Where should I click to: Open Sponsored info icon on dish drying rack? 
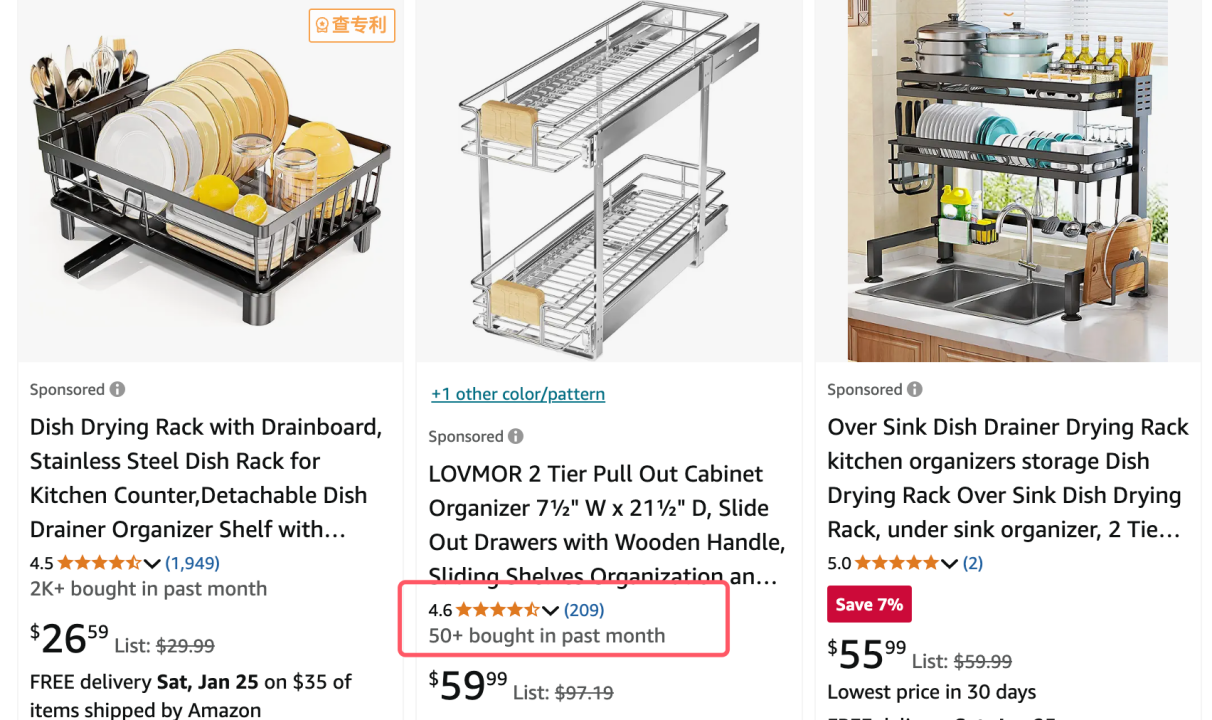pos(118,390)
